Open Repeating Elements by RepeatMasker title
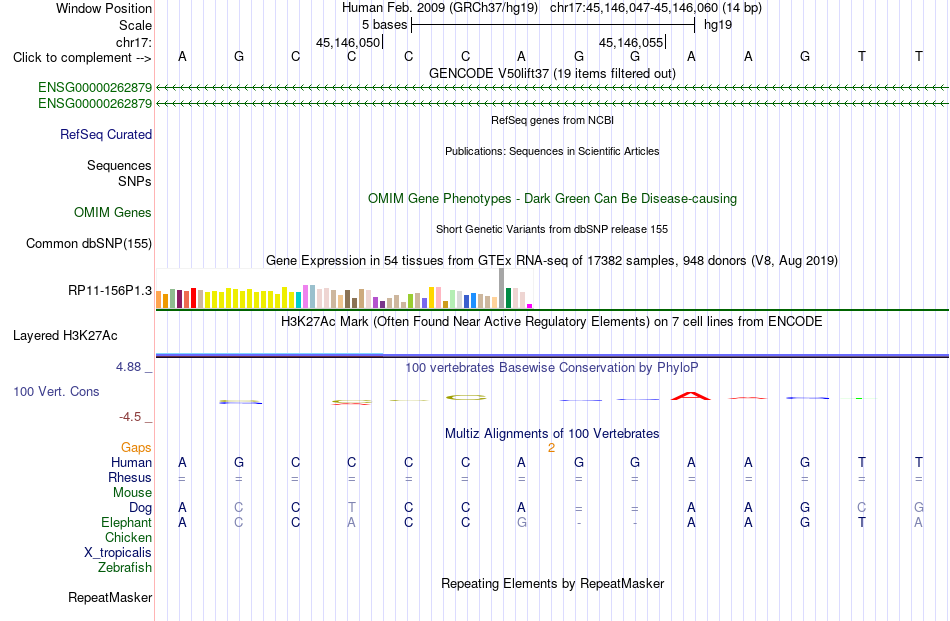Viewport: 950px width, 621px height. coord(552,583)
